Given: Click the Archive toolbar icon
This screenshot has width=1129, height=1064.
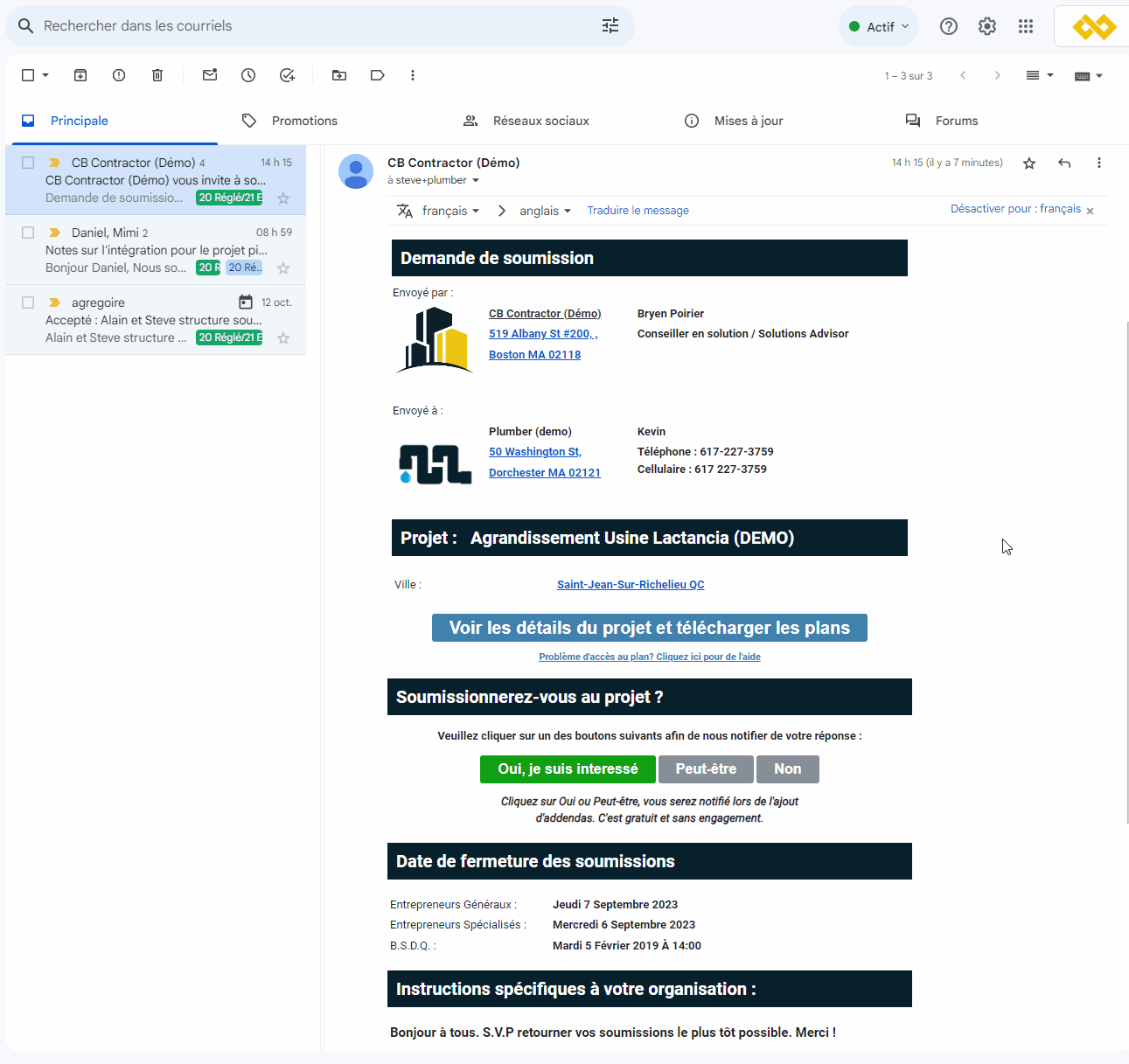Looking at the screenshot, I should click(80, 75).
